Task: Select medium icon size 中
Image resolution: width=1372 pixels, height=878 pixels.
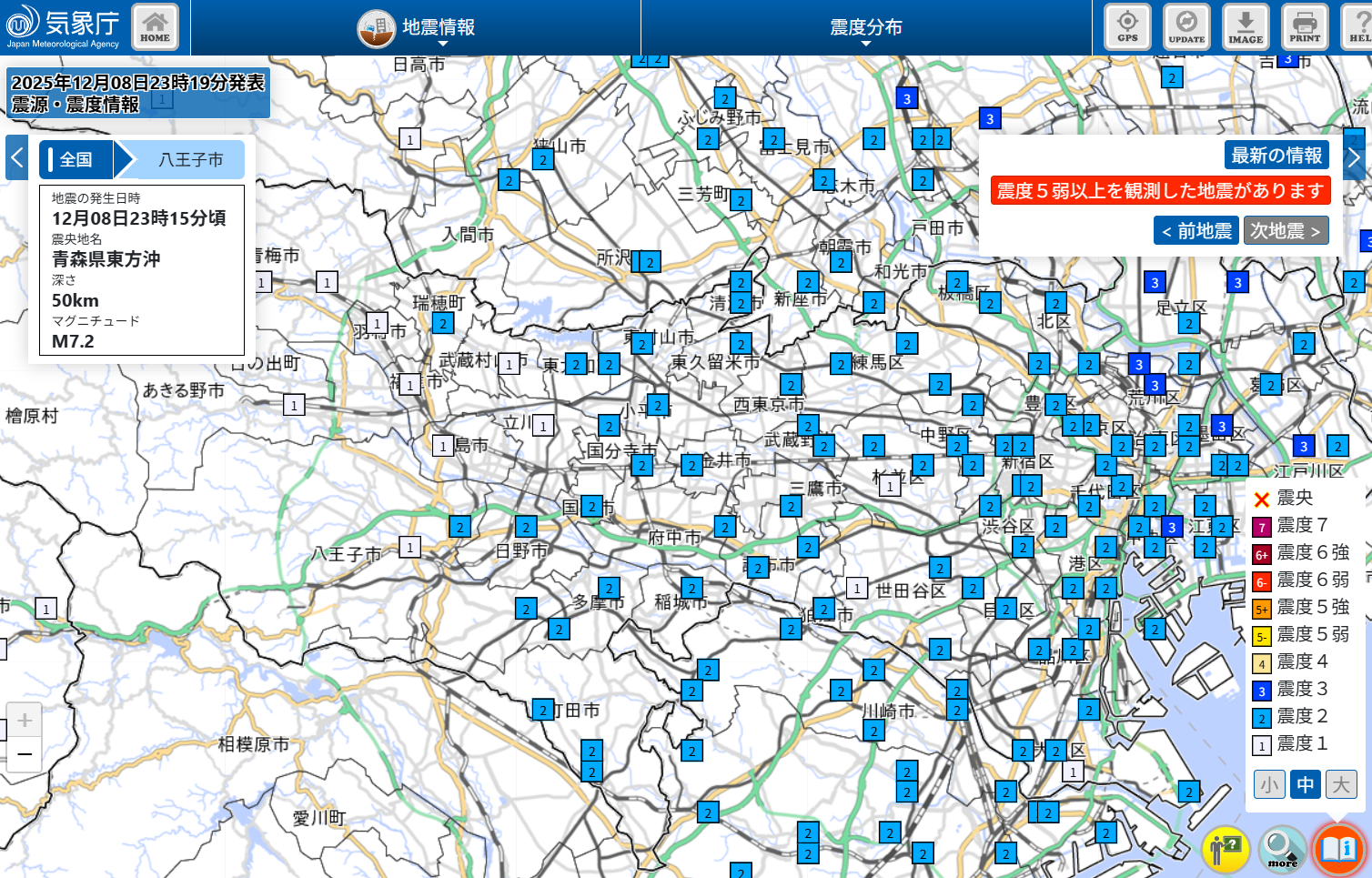Action: pos(1305,784)
